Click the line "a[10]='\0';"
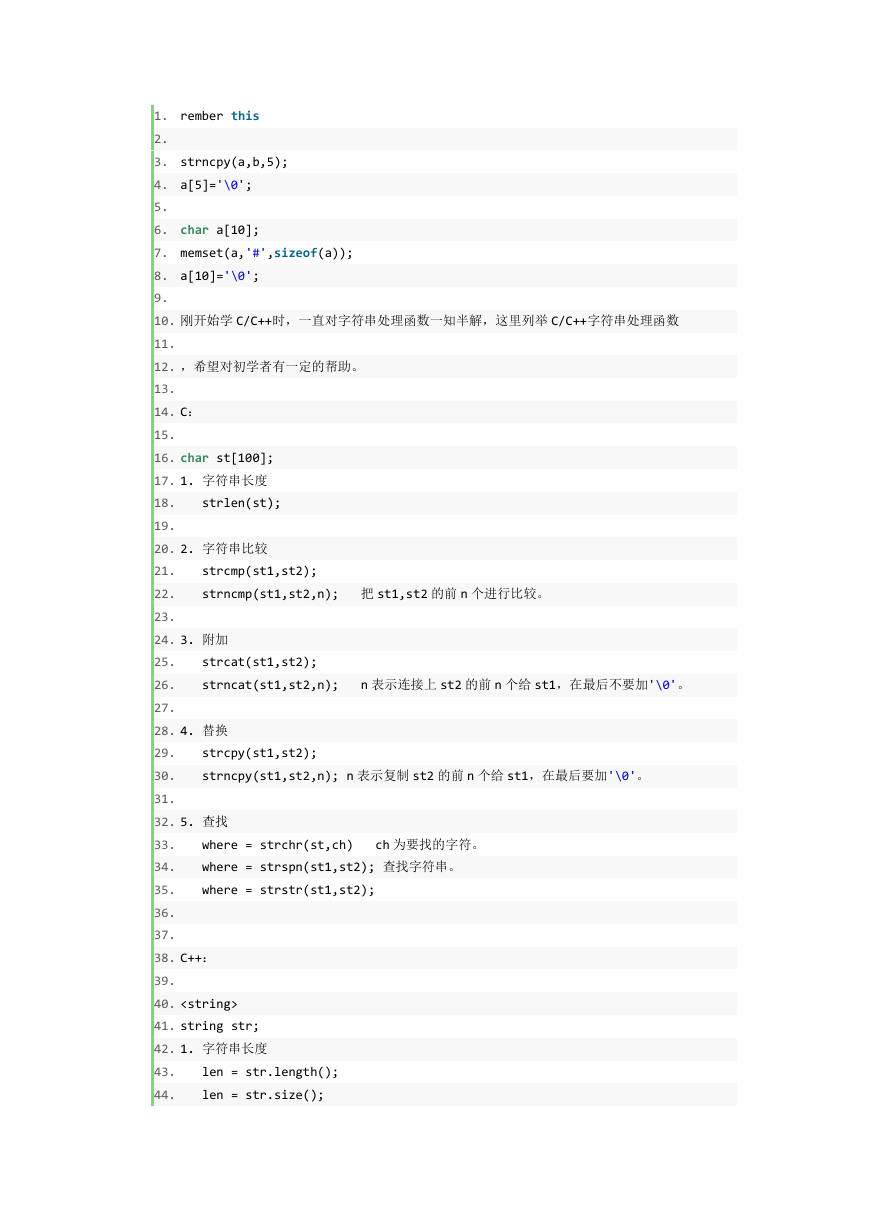This screenshot has width=869, height=1228. tap(220, 276)
